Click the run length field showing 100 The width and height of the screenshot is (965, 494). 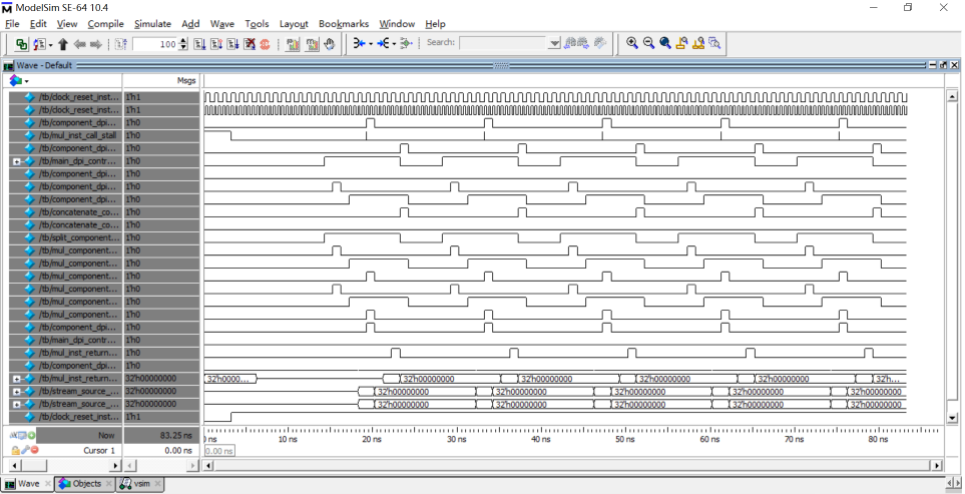click(156, 44)
